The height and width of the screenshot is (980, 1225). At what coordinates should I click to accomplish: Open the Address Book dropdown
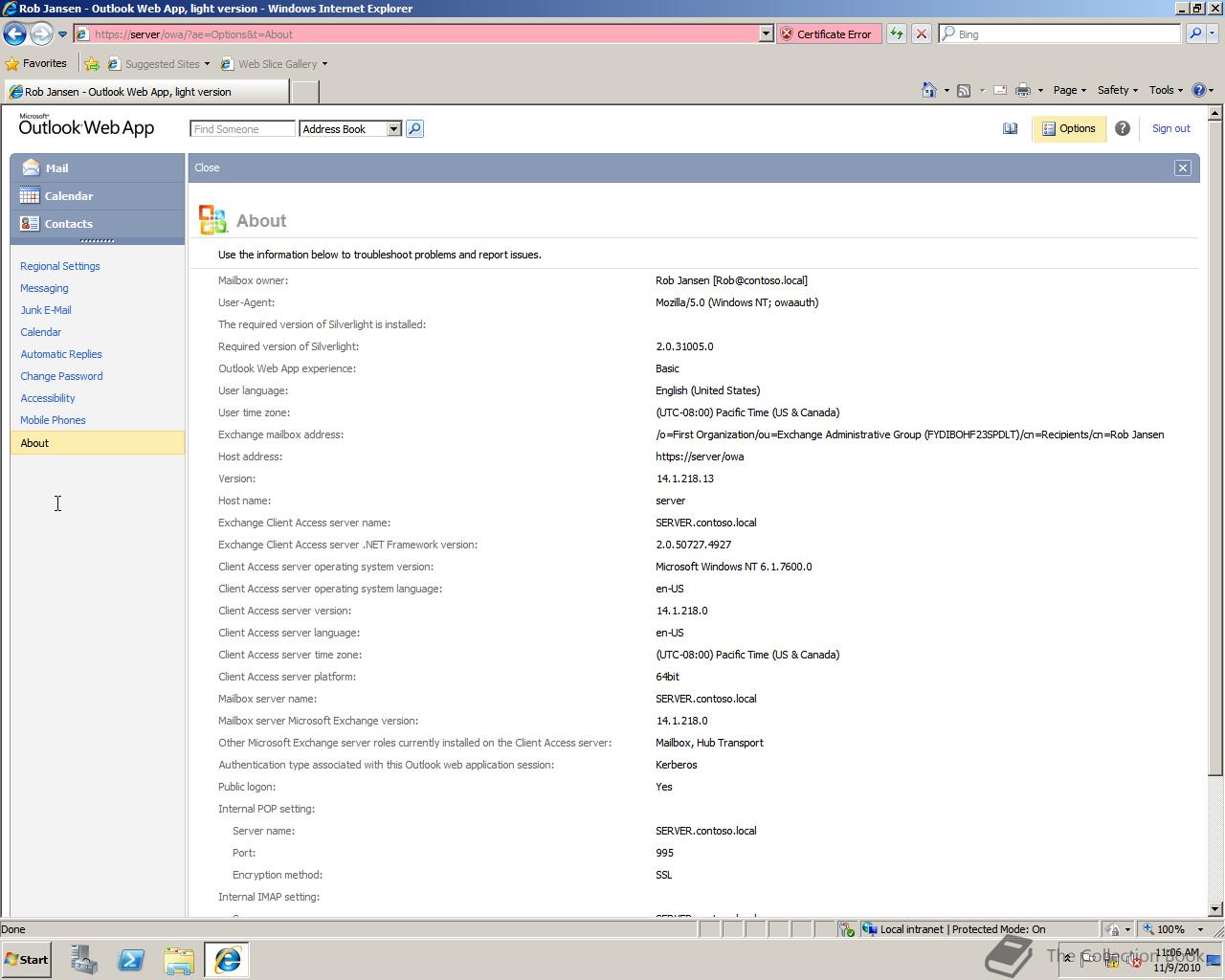(x=350, y=129)
